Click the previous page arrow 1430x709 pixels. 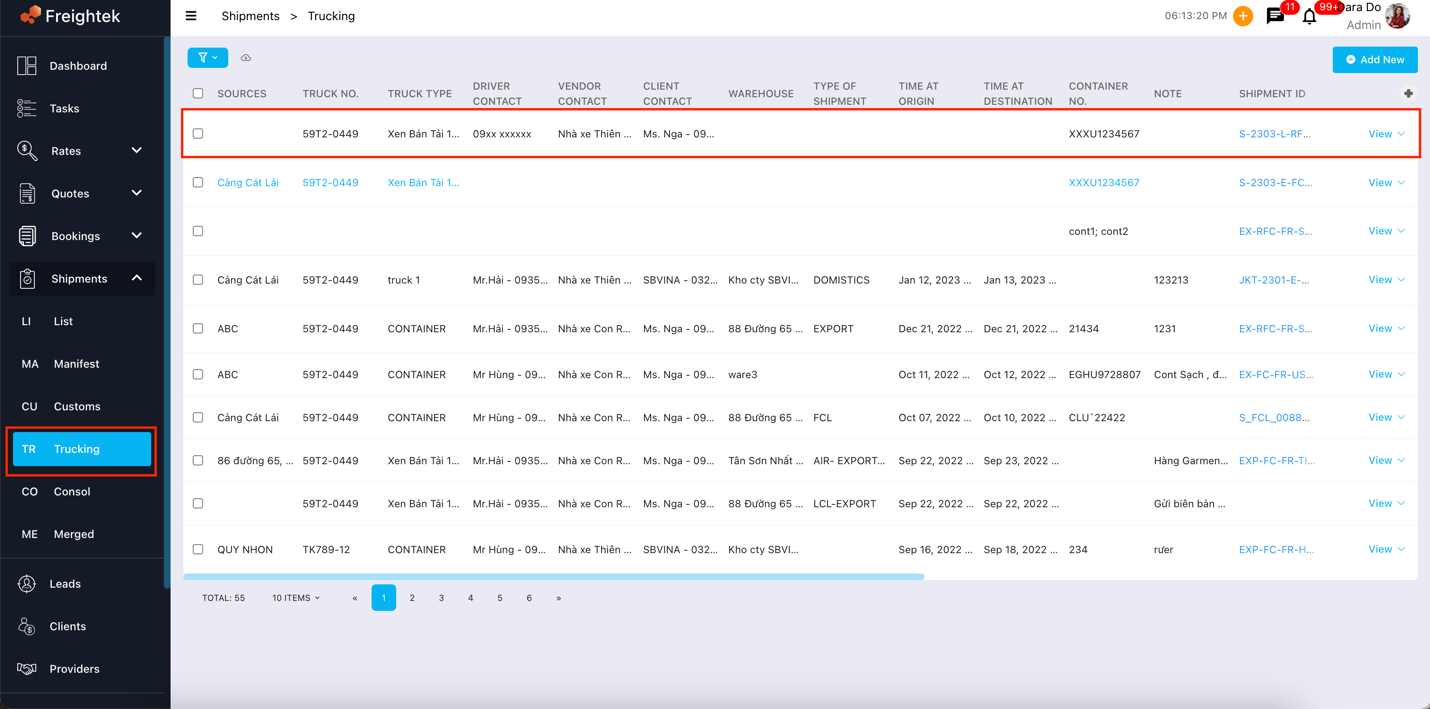355,598
